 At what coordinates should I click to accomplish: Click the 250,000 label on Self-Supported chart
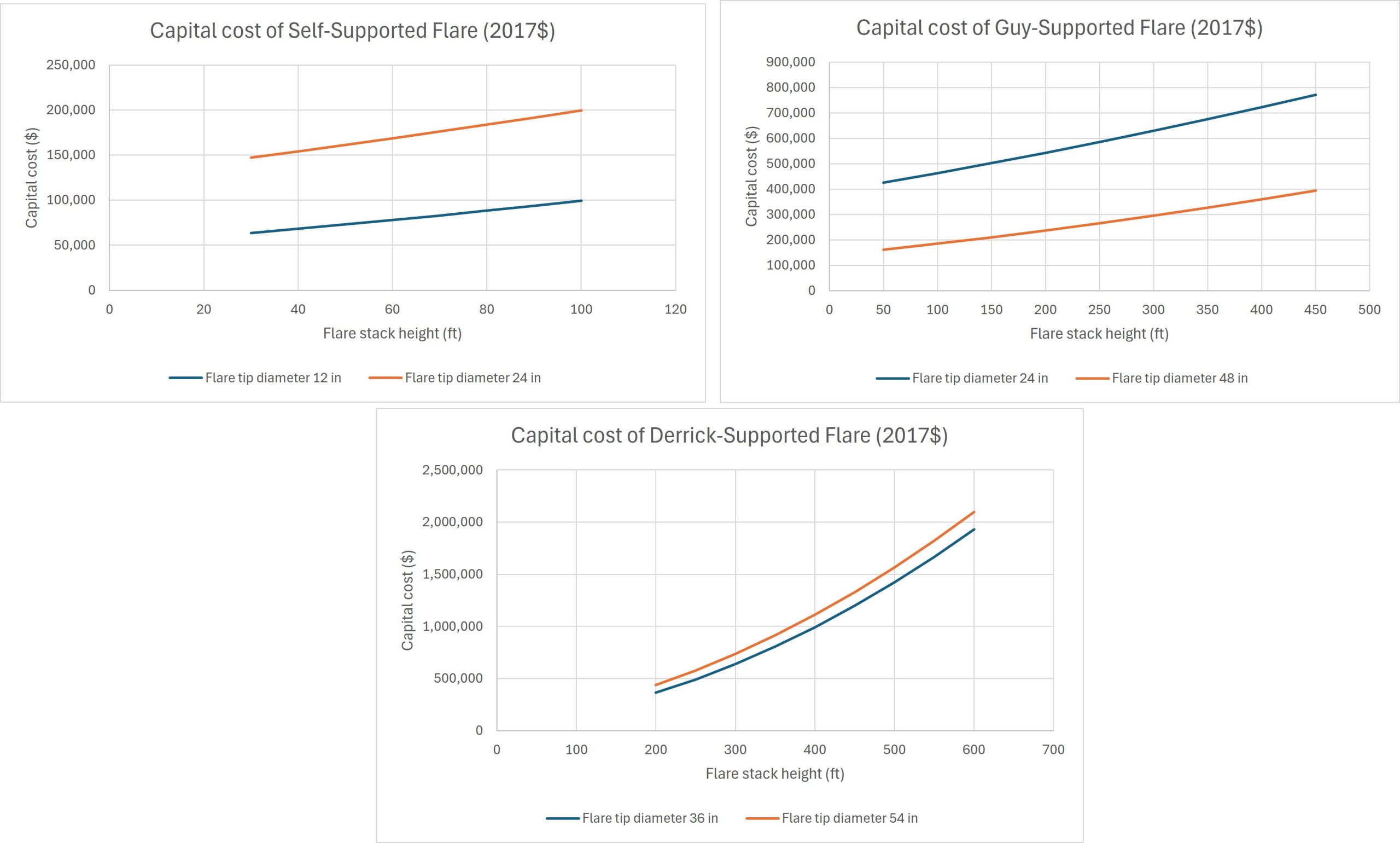point(71,65)
